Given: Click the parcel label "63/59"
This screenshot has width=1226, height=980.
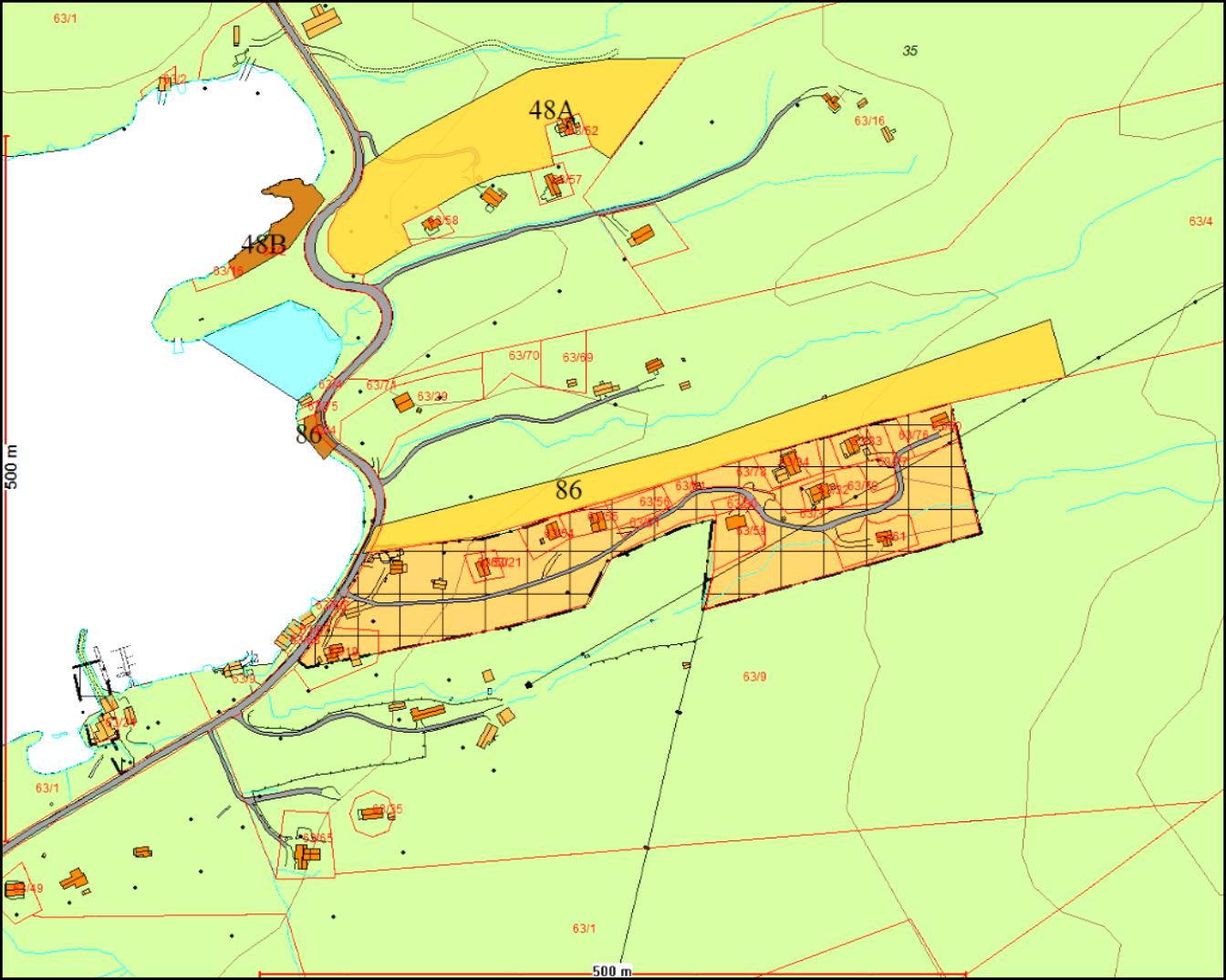Looking at the screenshot, I should (x=752, y=530).
